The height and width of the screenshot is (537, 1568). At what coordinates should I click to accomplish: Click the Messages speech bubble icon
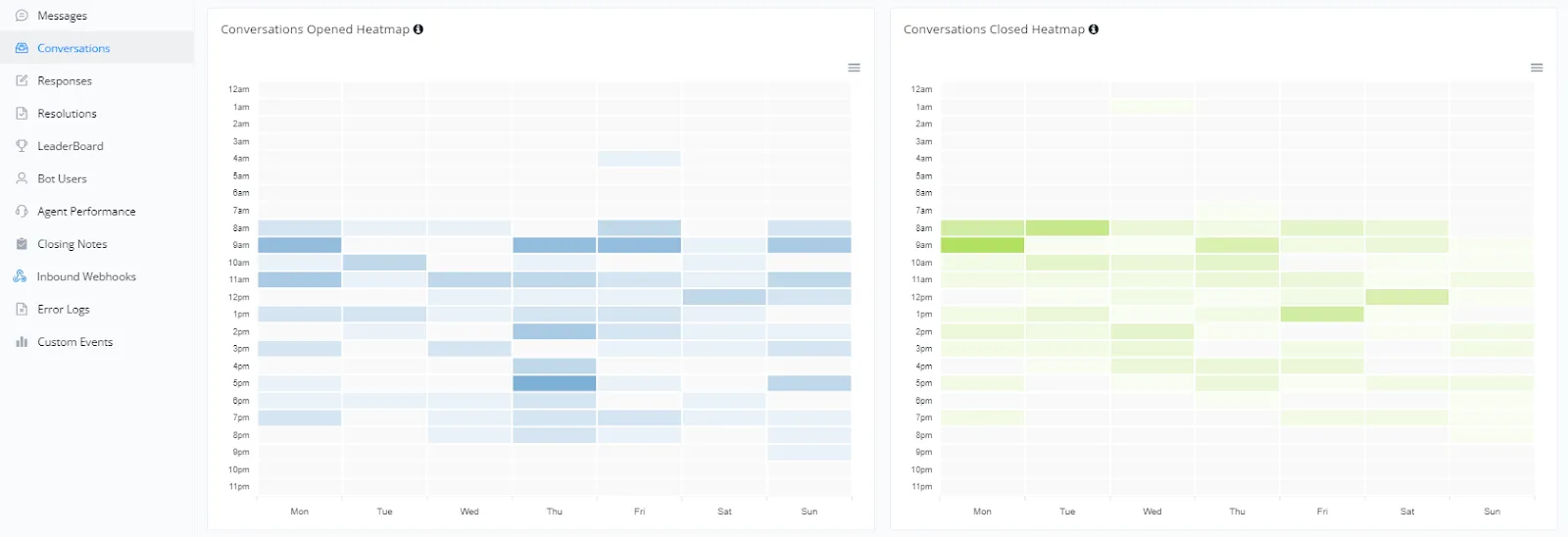[x=22, y=16]
